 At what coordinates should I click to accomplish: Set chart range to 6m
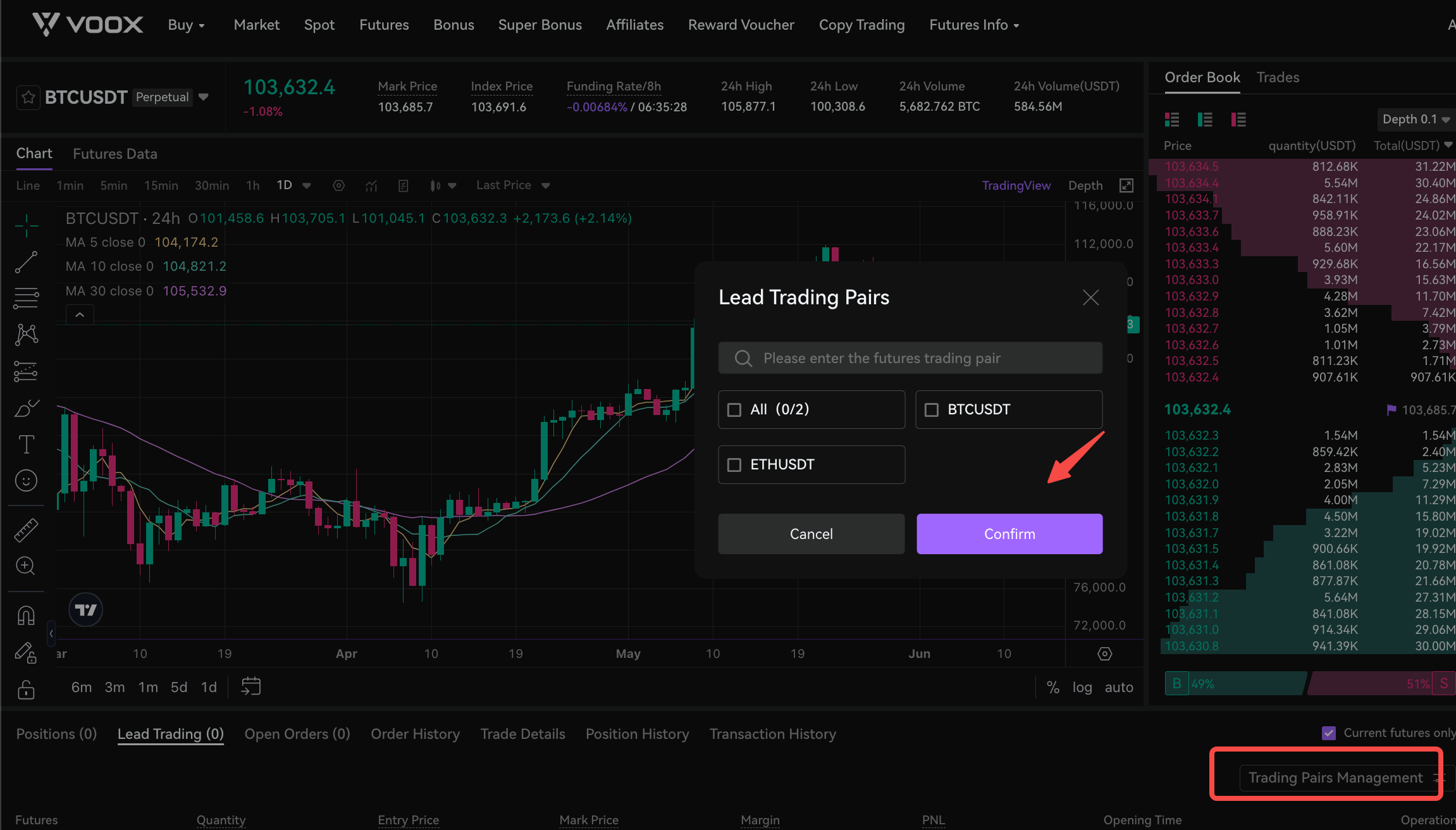click(81, 687)
